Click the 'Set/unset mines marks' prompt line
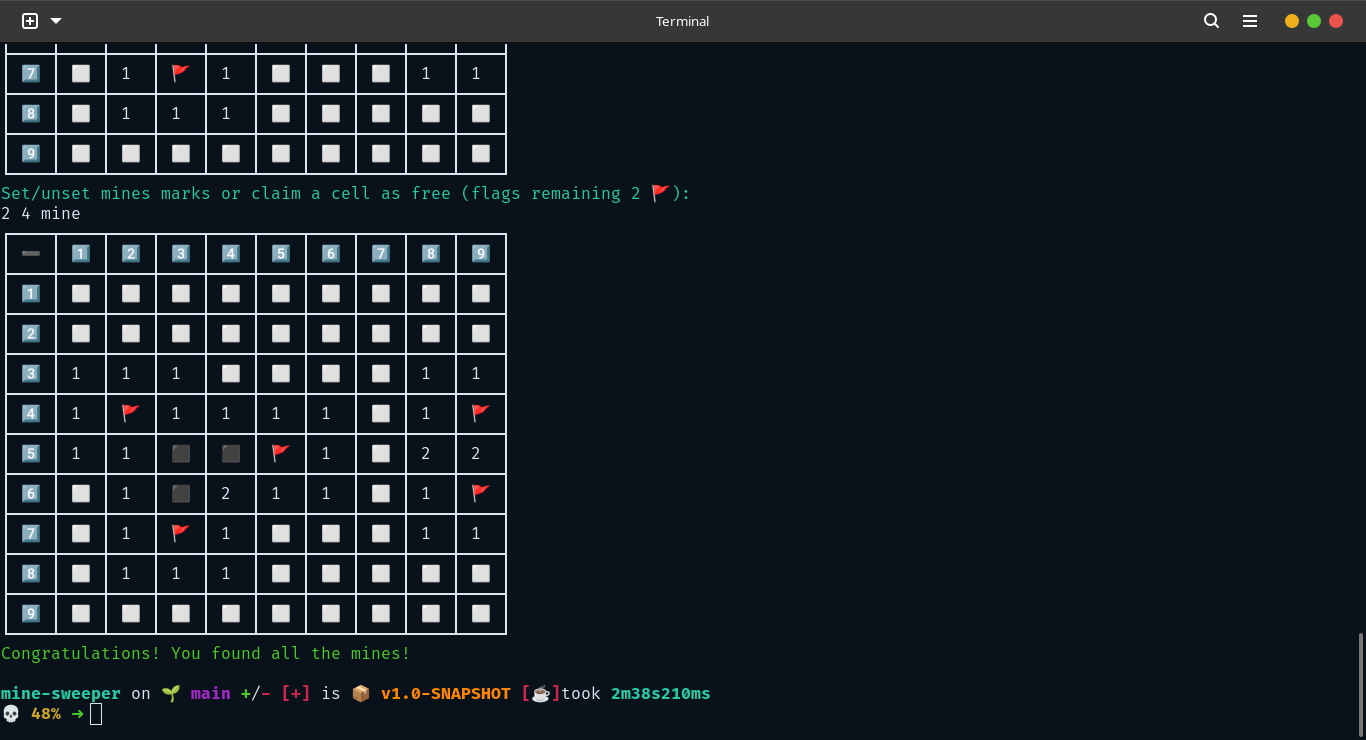 tap(346, 193)
